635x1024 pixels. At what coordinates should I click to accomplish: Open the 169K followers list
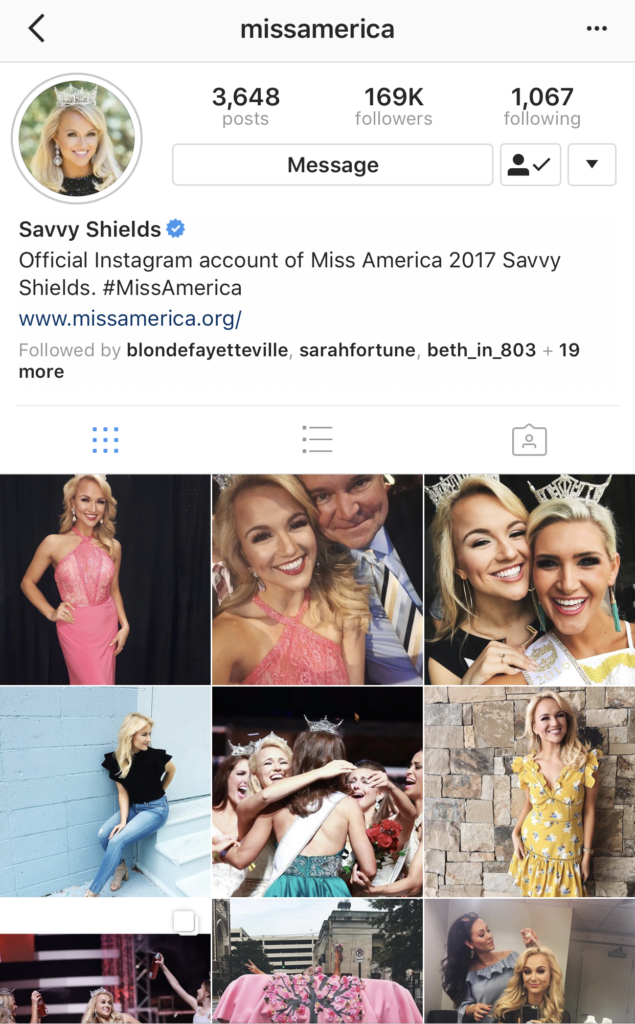click(x=394, y=106)
